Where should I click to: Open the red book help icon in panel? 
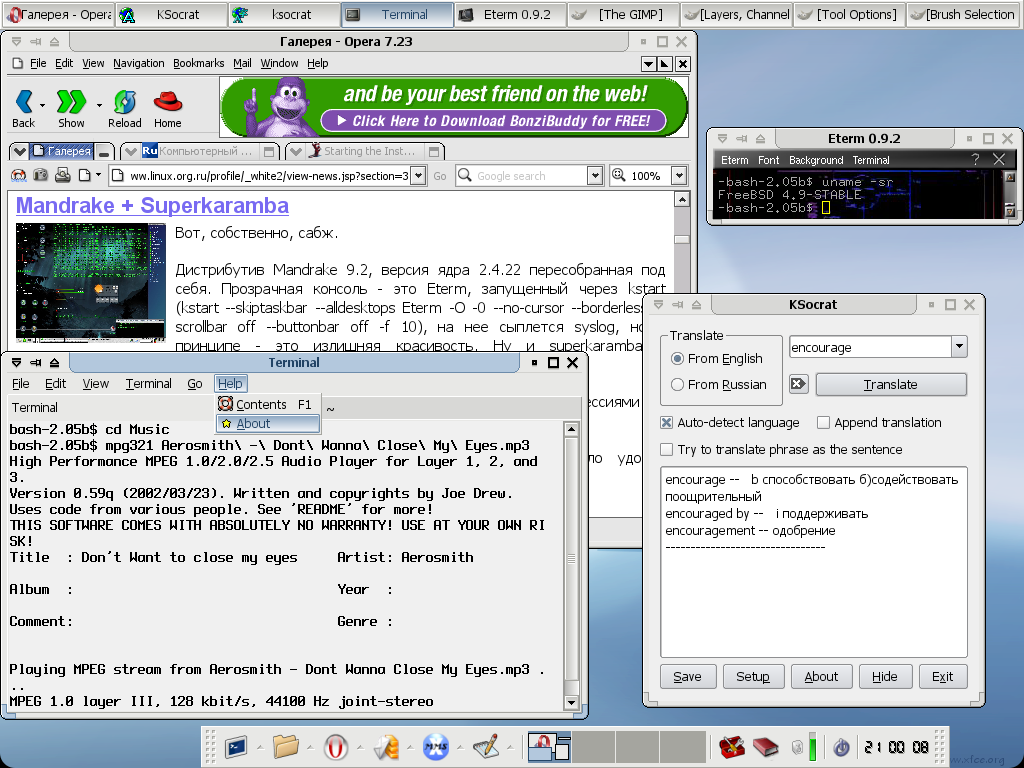coord(765,746)
